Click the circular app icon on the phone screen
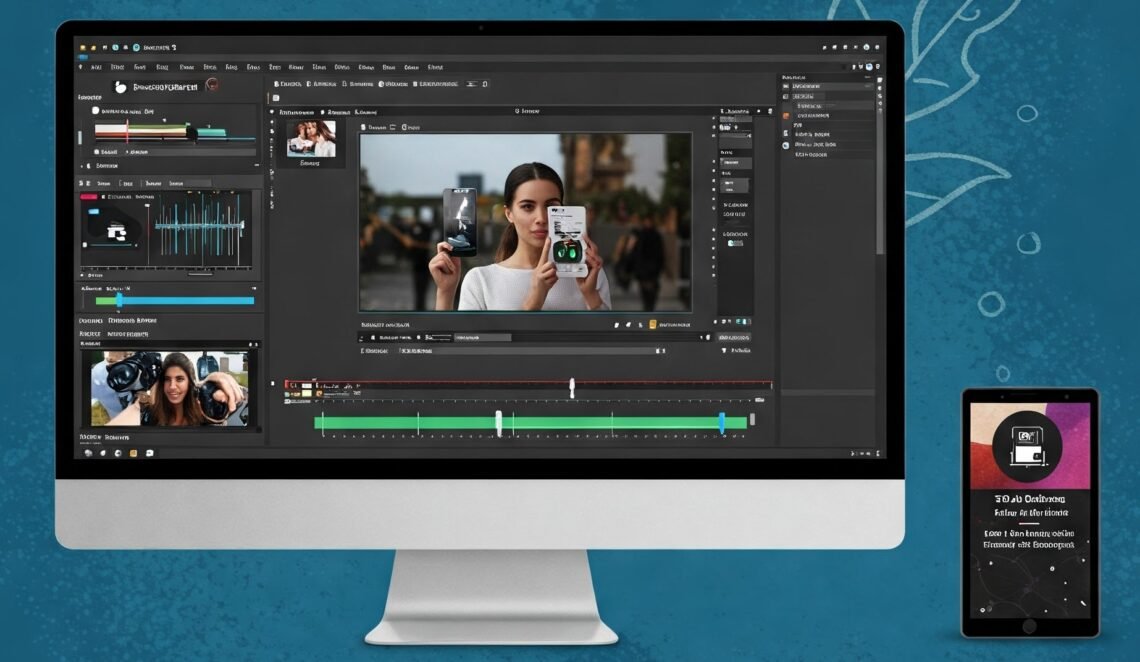The image size is (1140, 662). [1027, 445]
